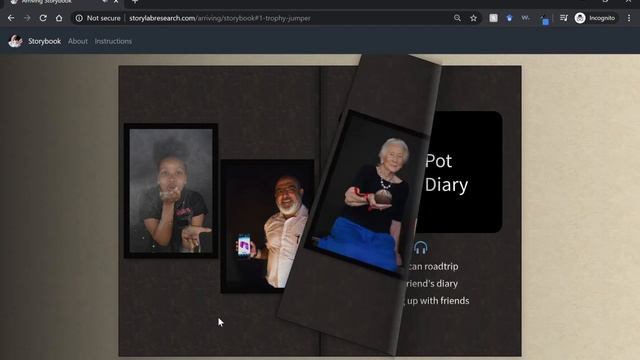Bookmark this page with the star icon
This screenshot has height=360, width=640.
[473, 18]
